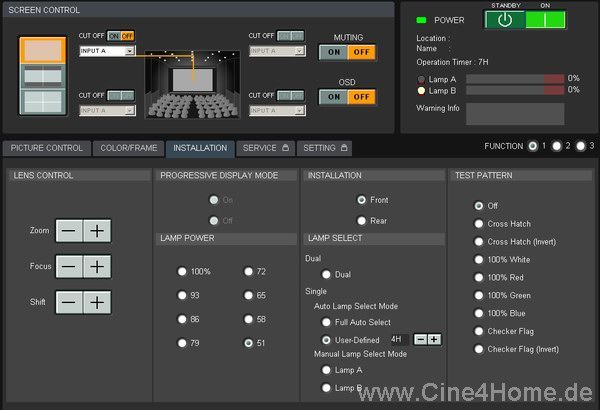The width and height of the screenshot is (600, 410).
Task: Decrease lens Focus with minus button
Action: [x=68, y=267]
